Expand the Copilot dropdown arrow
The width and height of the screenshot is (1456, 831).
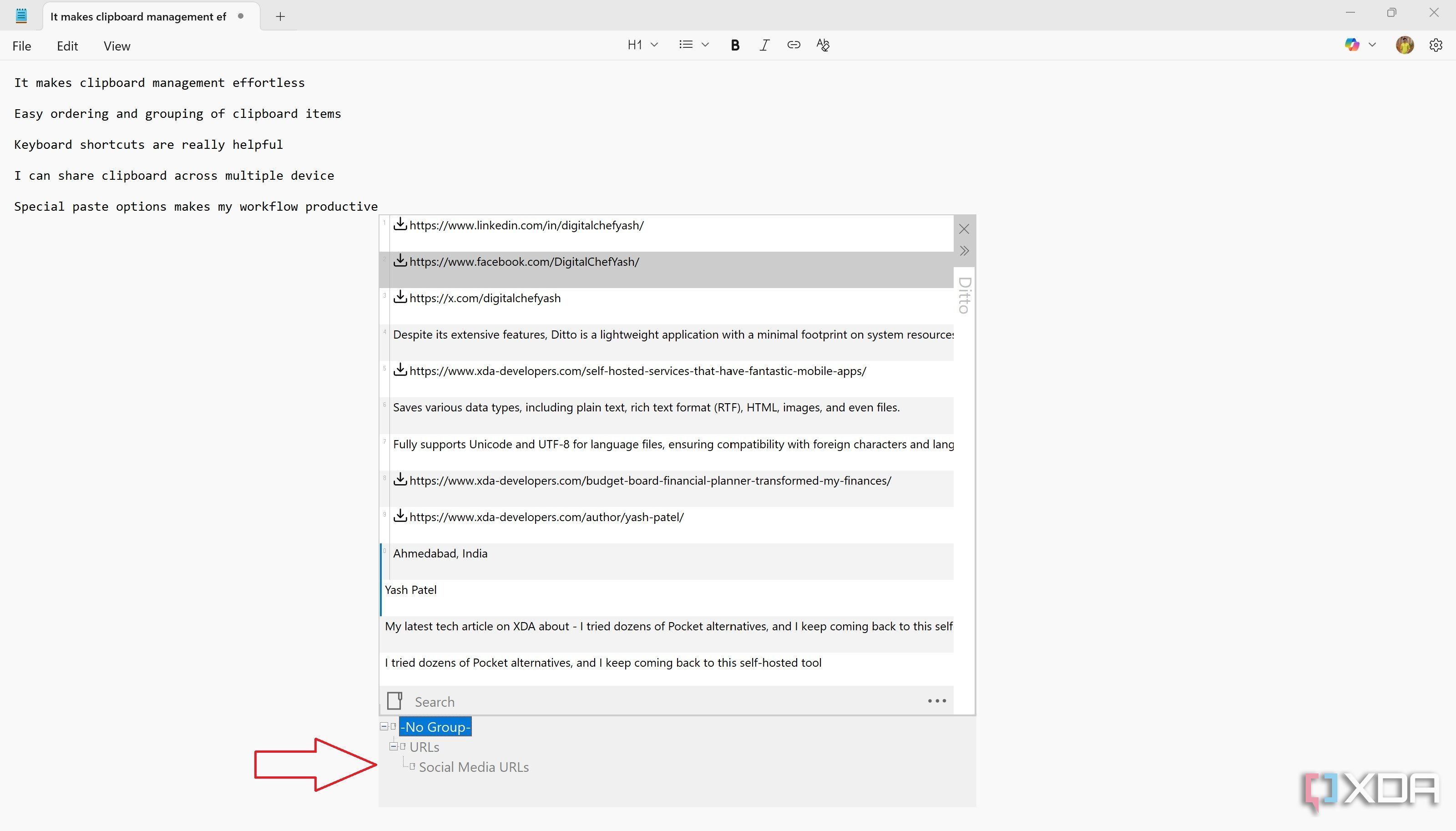[1372, 45]
